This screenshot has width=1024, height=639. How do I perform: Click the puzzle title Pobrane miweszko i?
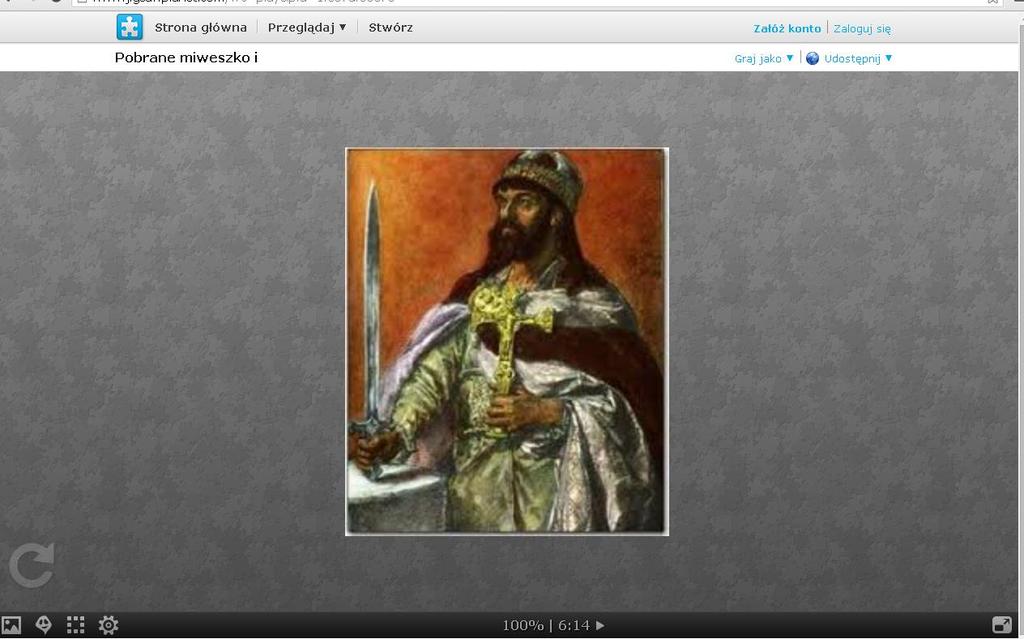186,57
